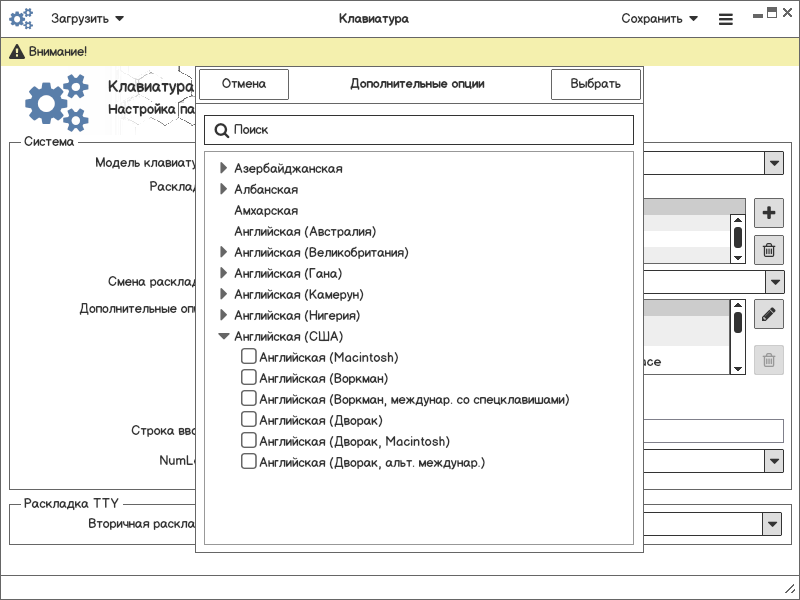Viewport: 800px width, 600px height.
Task: Click scrollbar thumb of options list
Action: [x=738, y=322]
